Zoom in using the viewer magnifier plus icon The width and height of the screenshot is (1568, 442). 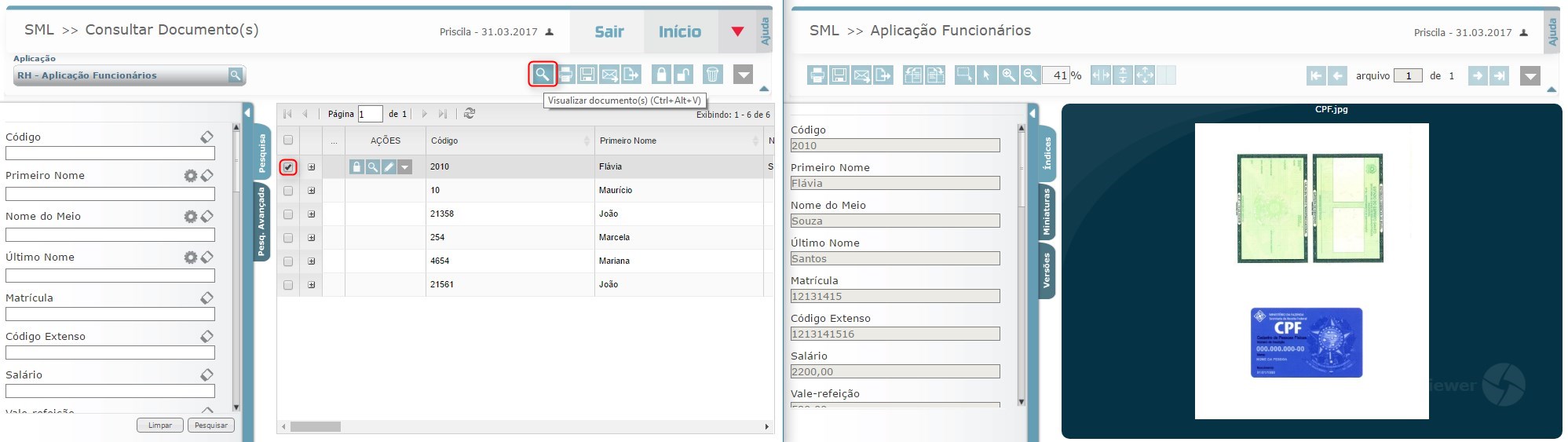1008,75
